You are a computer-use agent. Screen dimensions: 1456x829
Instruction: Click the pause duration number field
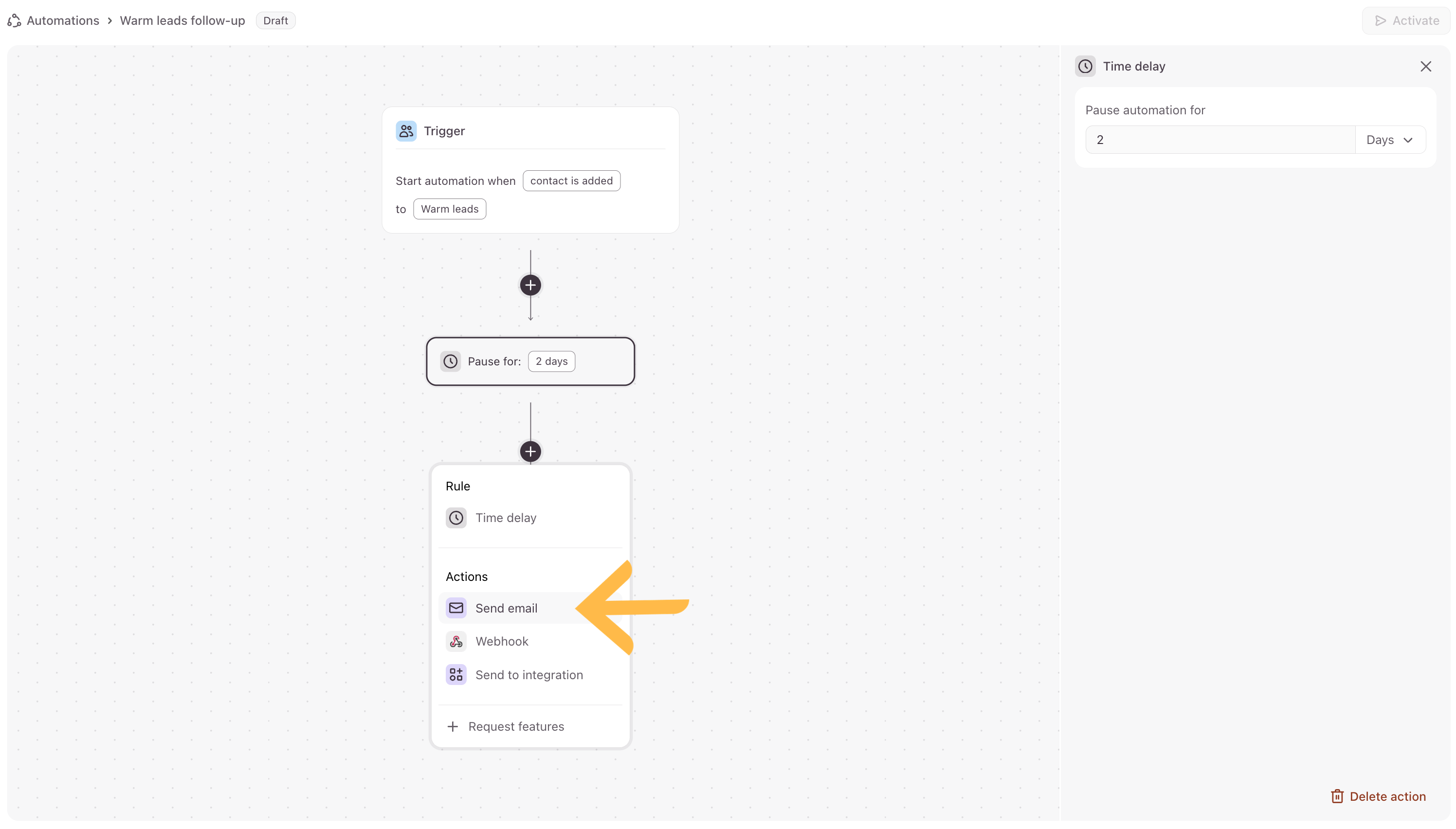pos(1219,140)
